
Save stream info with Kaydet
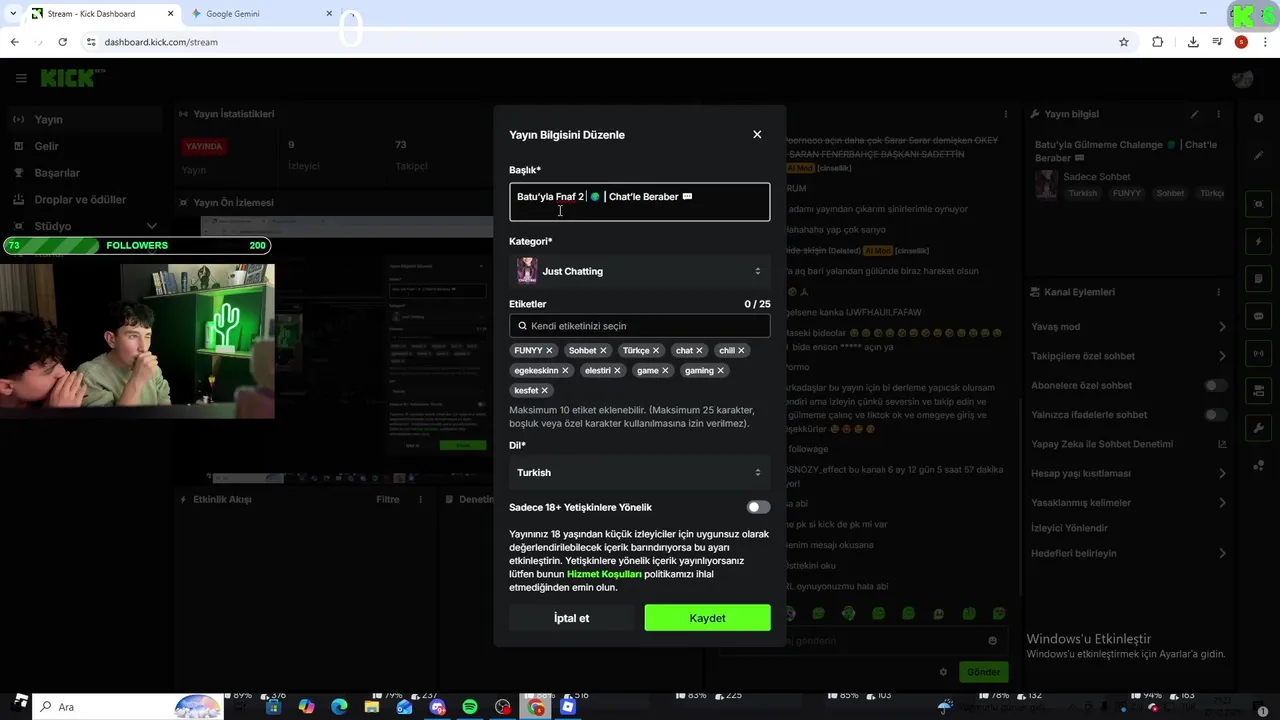[707, 618]
